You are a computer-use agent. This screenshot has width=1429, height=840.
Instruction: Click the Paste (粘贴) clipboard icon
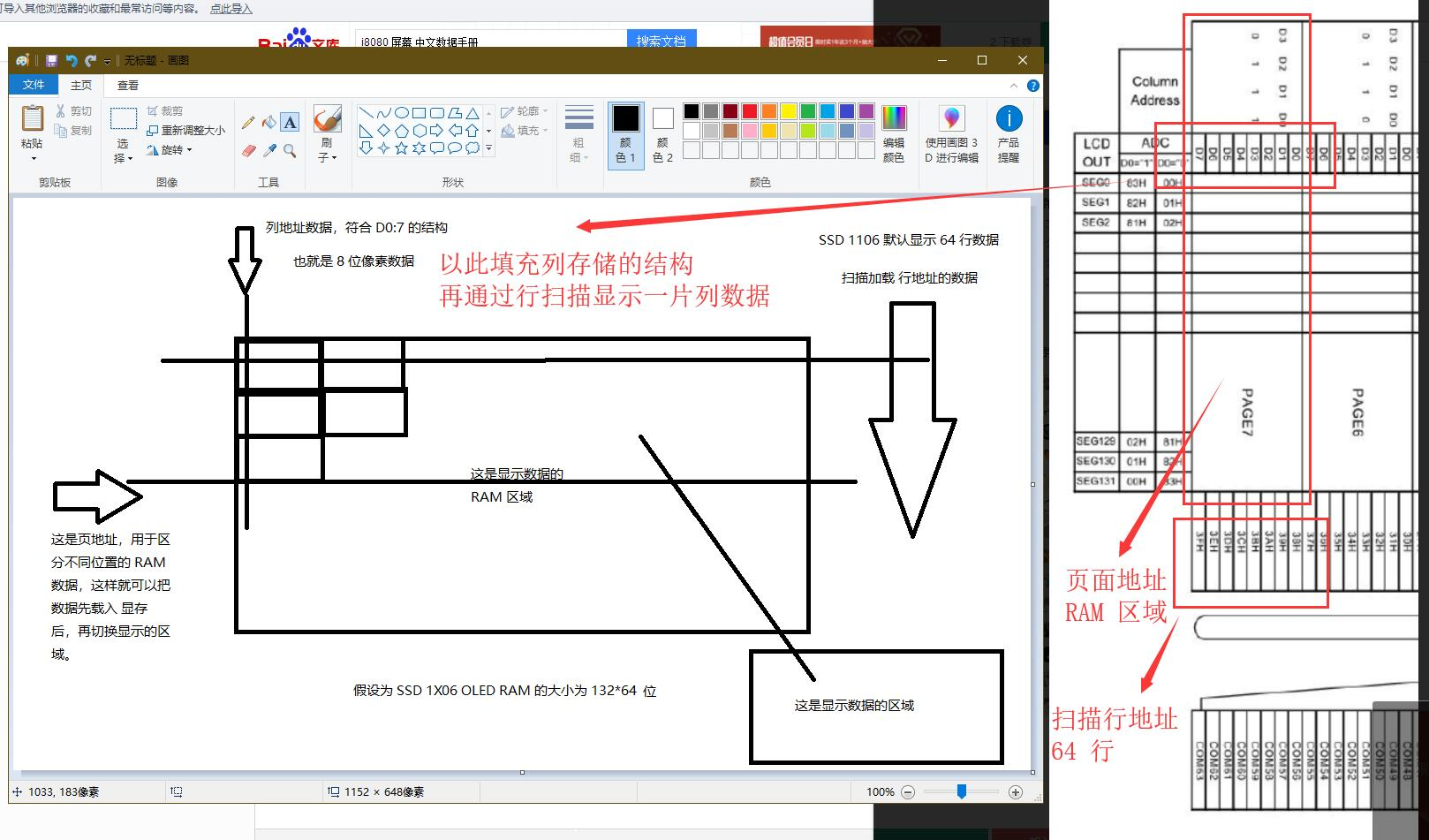point(33,118)
